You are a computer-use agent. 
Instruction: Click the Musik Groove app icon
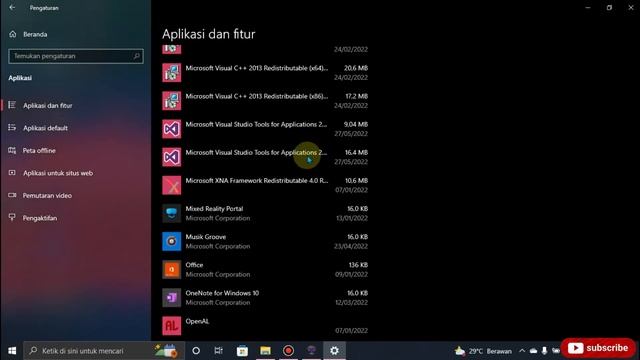(171, 242)
